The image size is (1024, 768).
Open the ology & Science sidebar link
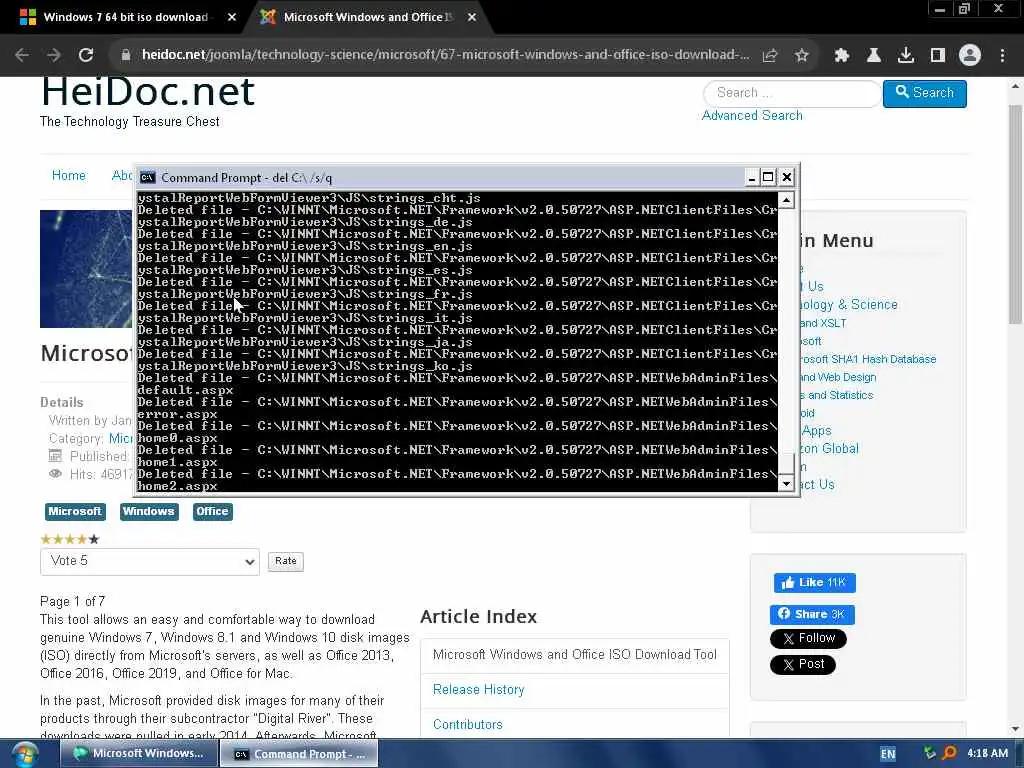click(x=849, y=305)
